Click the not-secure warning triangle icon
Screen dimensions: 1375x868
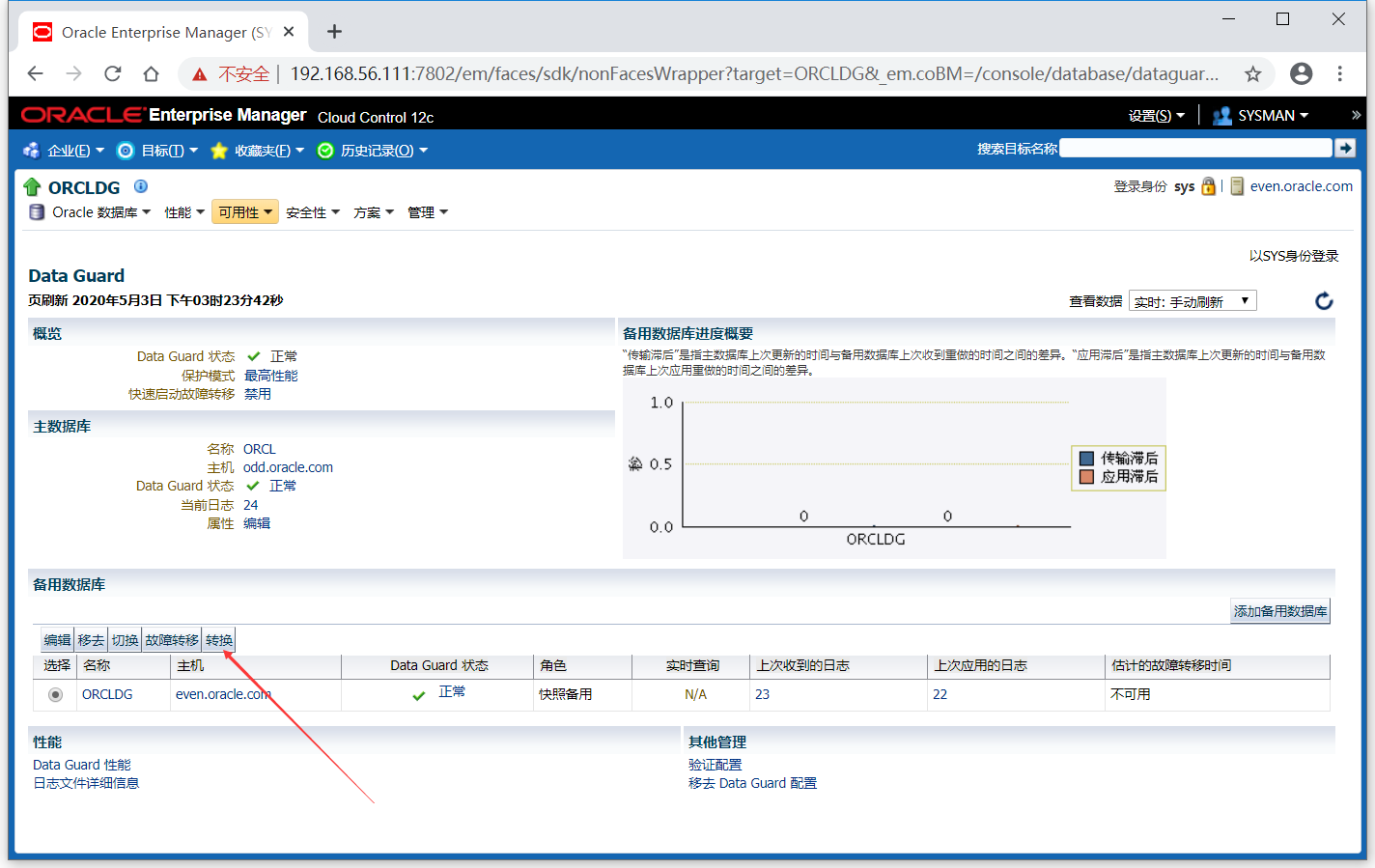200,74
